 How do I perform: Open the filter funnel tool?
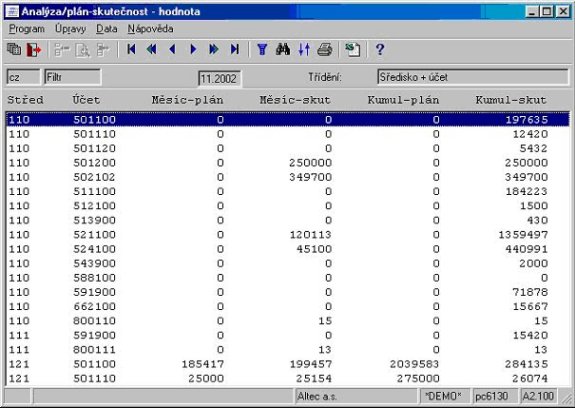(262, 49)
